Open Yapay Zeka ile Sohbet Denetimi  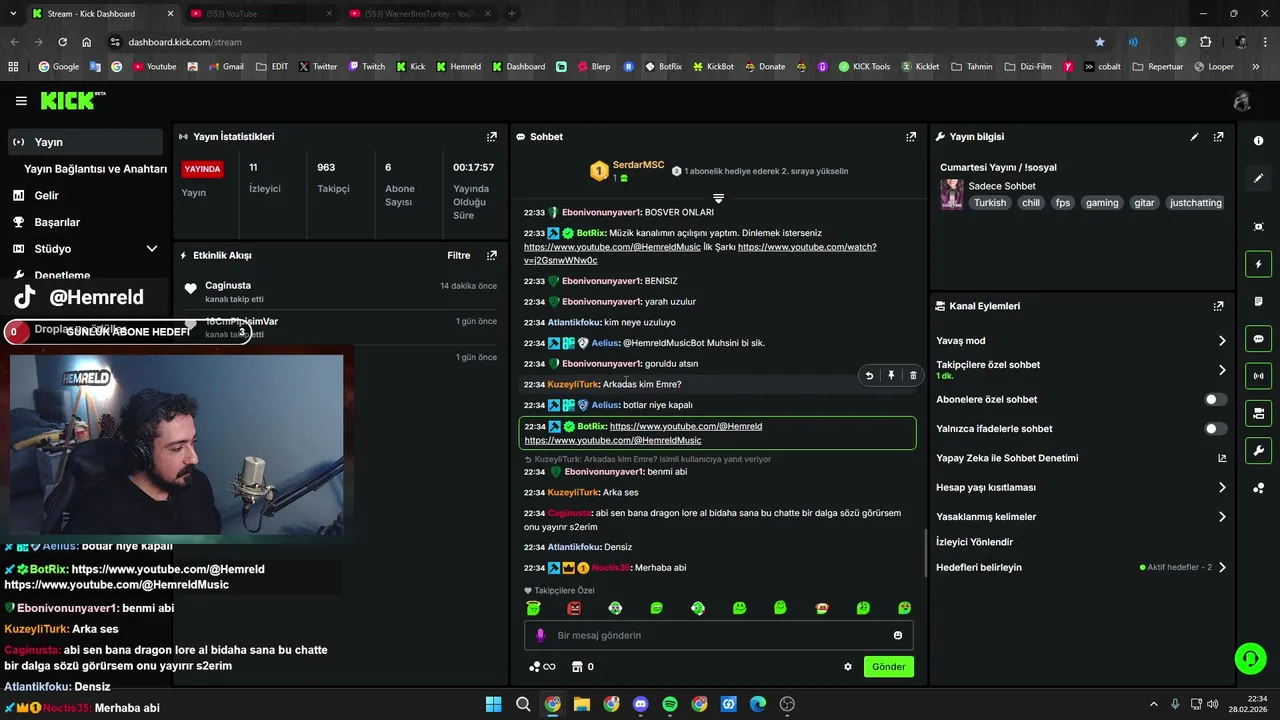pyautogui.click(x=1081, y=458)
